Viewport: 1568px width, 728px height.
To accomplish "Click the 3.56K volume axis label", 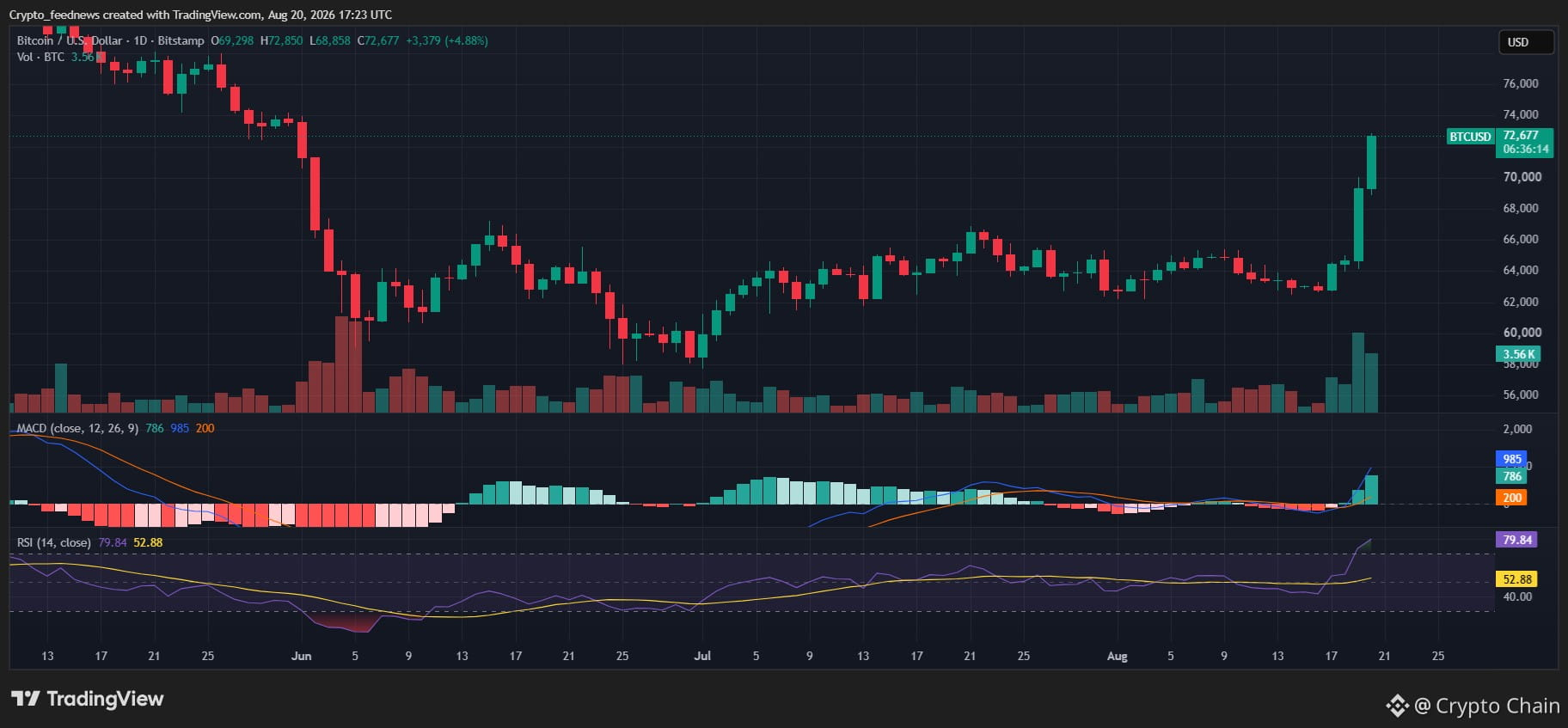I will (x=1518, y=354).
